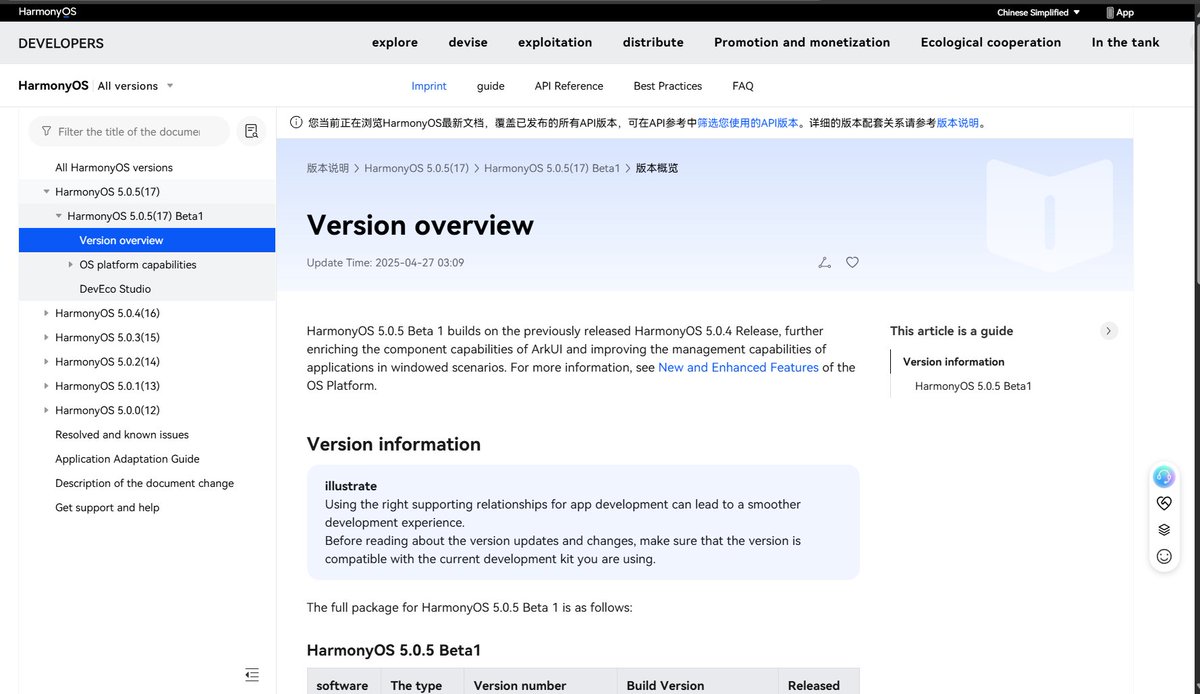Click the Version number table header
This screenshot has height=694, width=1200.
(x=520, y=686)
